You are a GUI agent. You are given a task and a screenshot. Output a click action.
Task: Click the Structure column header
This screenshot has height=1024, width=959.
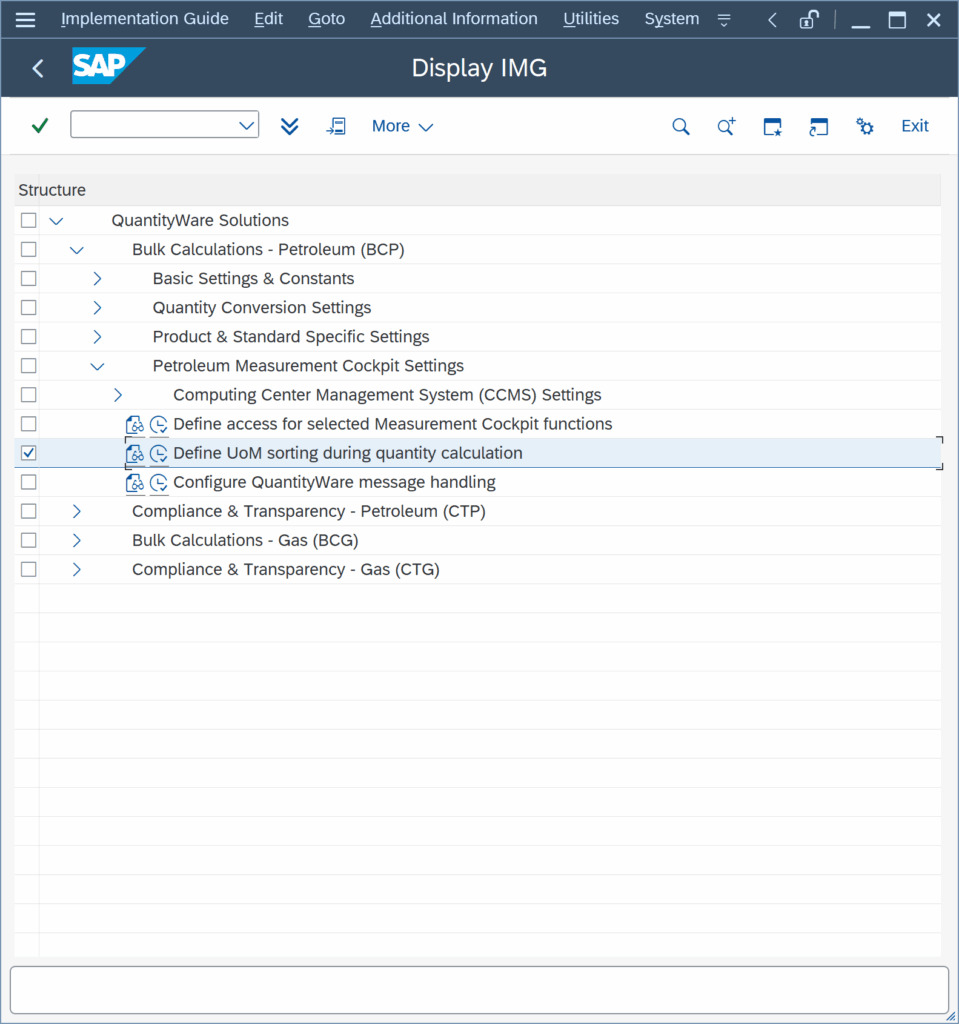478,190
